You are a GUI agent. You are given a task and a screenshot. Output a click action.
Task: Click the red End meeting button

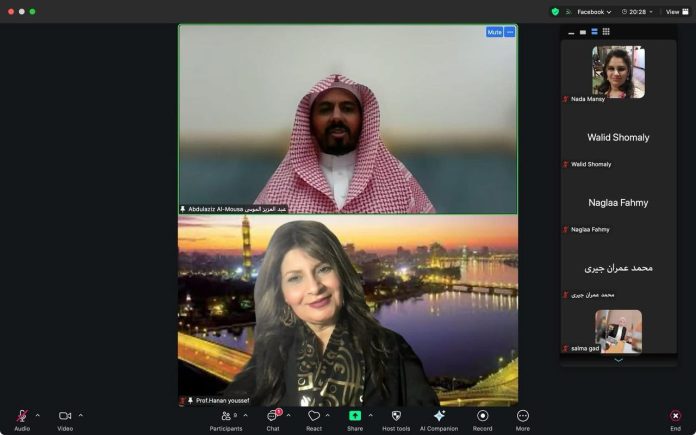click(x=675, y=416)
